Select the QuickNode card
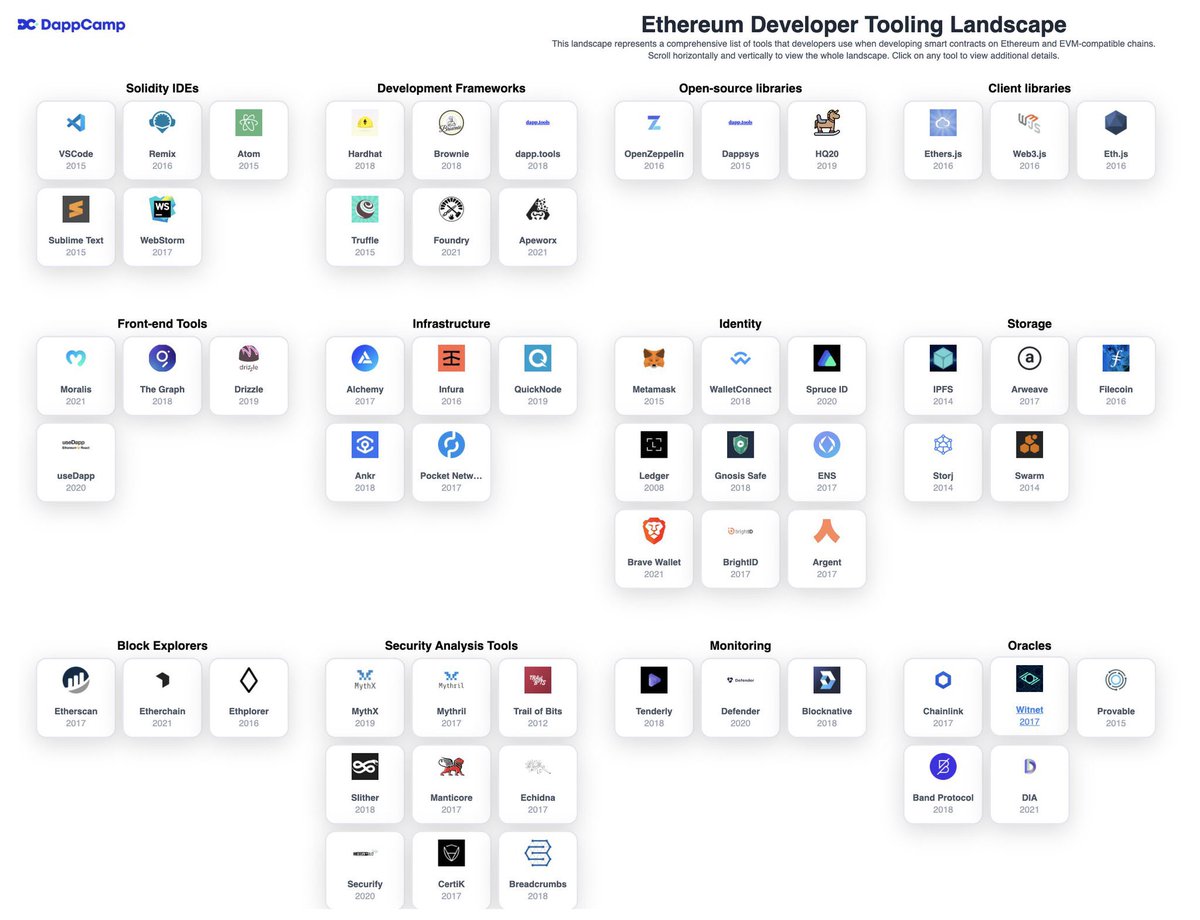The image size is (1200, 920). point(538,376)
